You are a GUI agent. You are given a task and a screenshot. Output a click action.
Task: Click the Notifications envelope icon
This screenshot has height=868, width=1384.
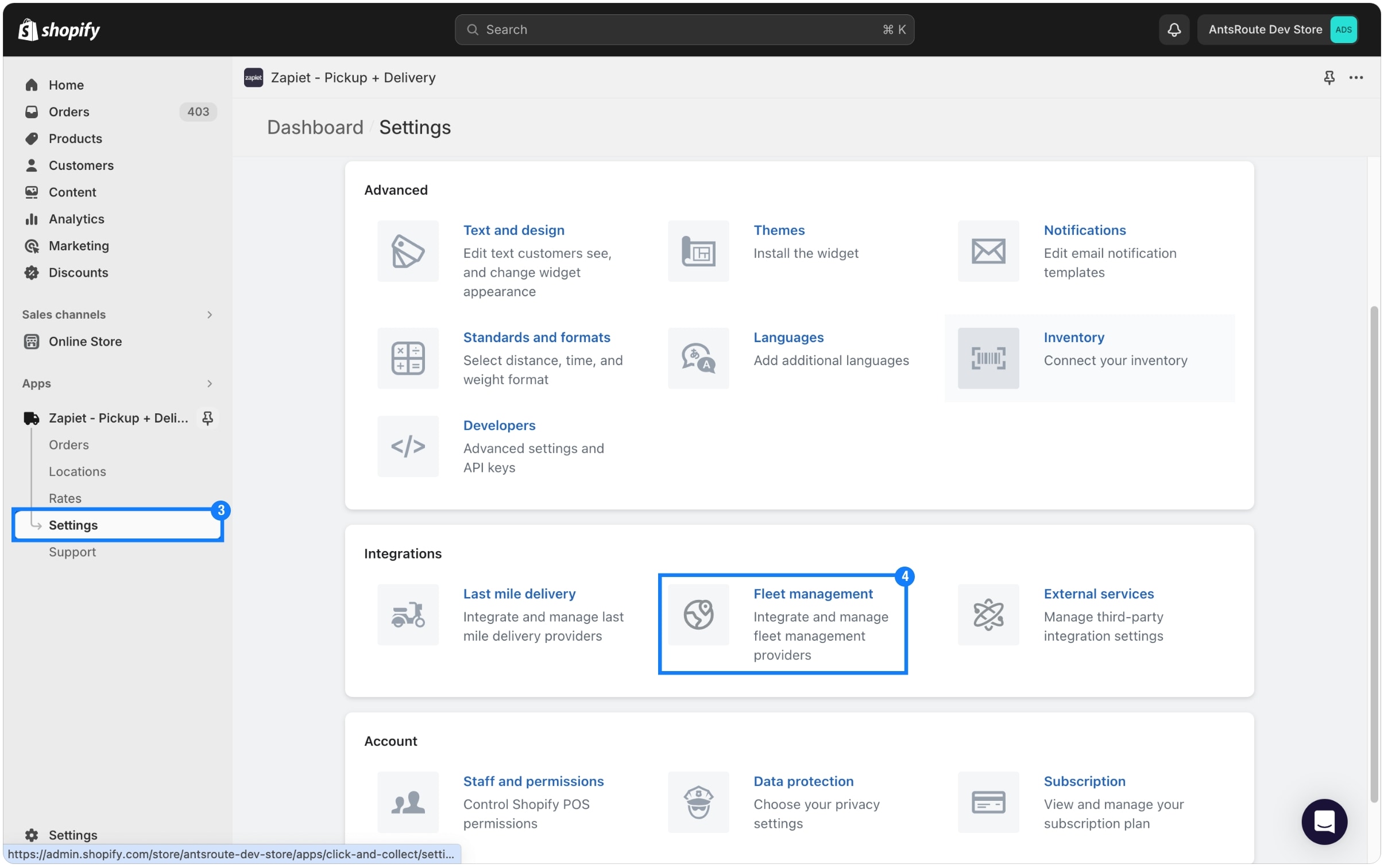(x=988, y=251)
